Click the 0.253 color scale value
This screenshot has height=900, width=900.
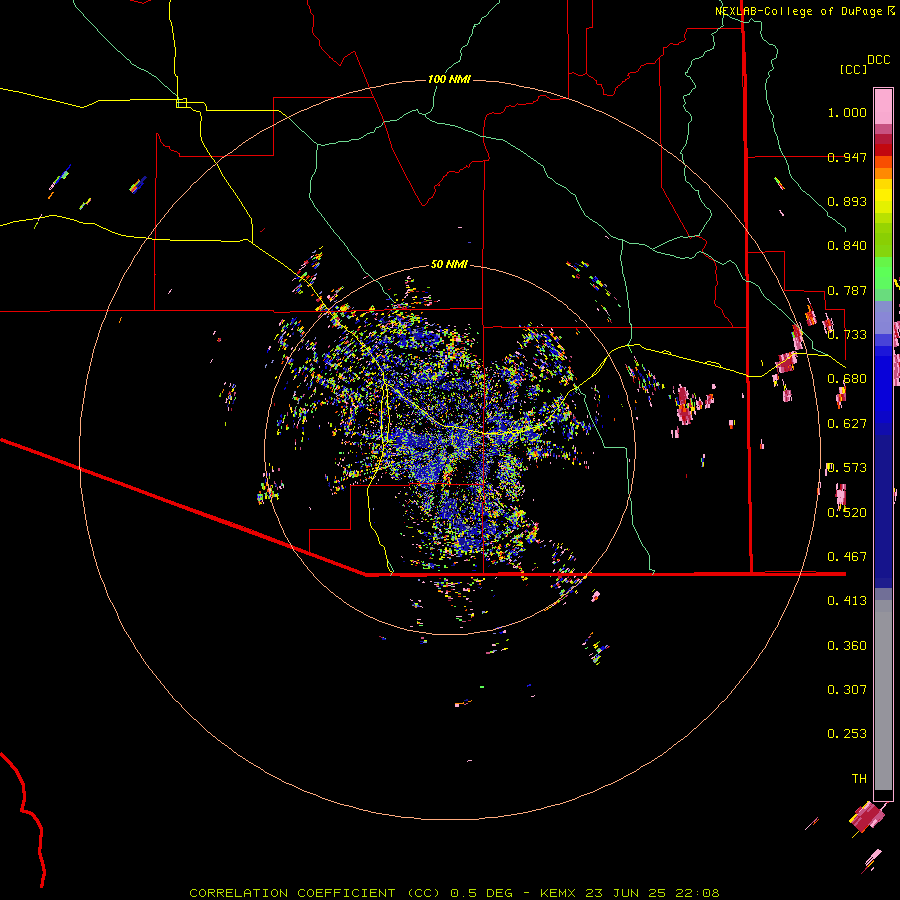(847, 734)
